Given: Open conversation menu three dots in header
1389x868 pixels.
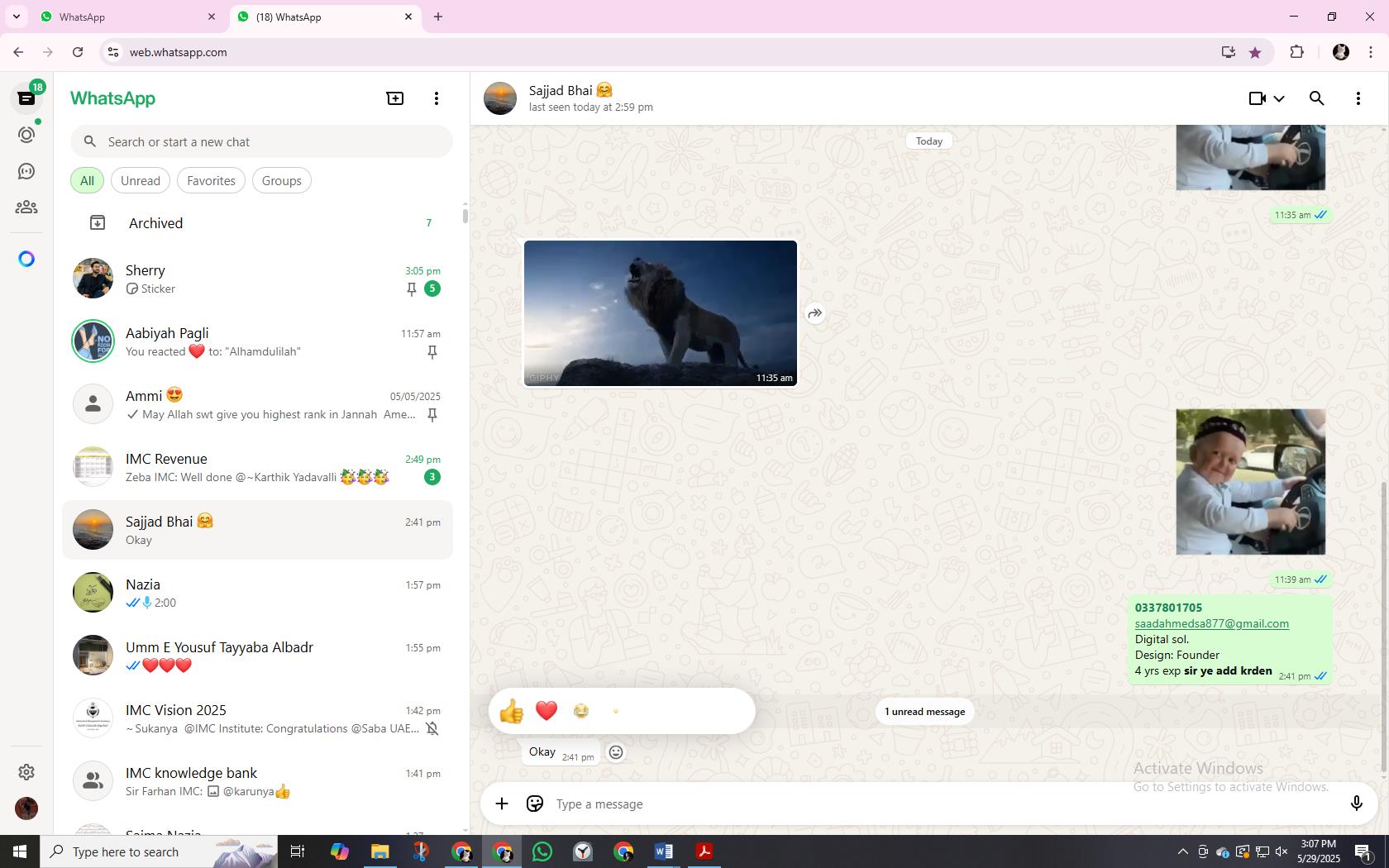Looking at the screenshot, I should (1358, 98).
